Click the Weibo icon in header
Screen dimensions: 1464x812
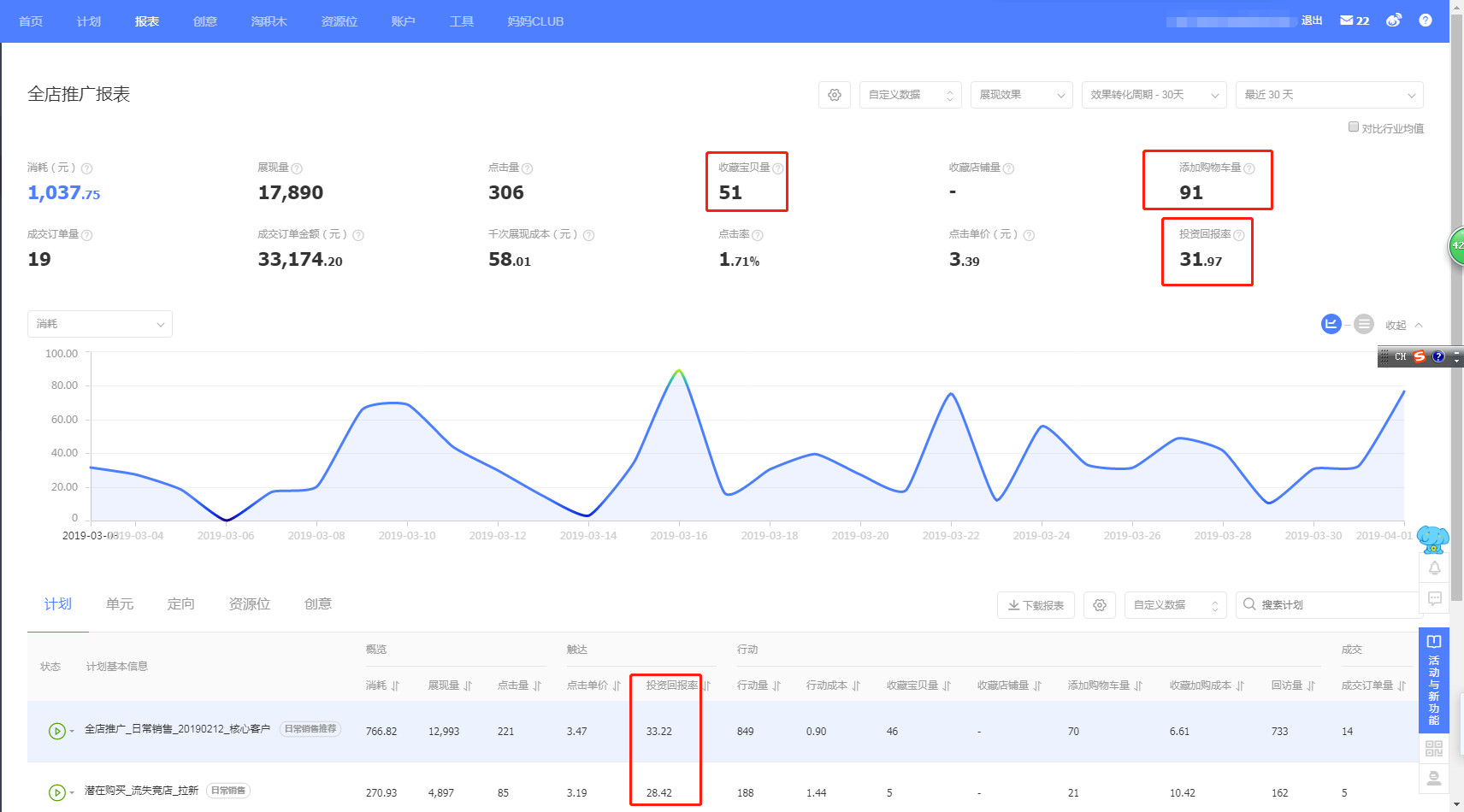click(1394, 21)
